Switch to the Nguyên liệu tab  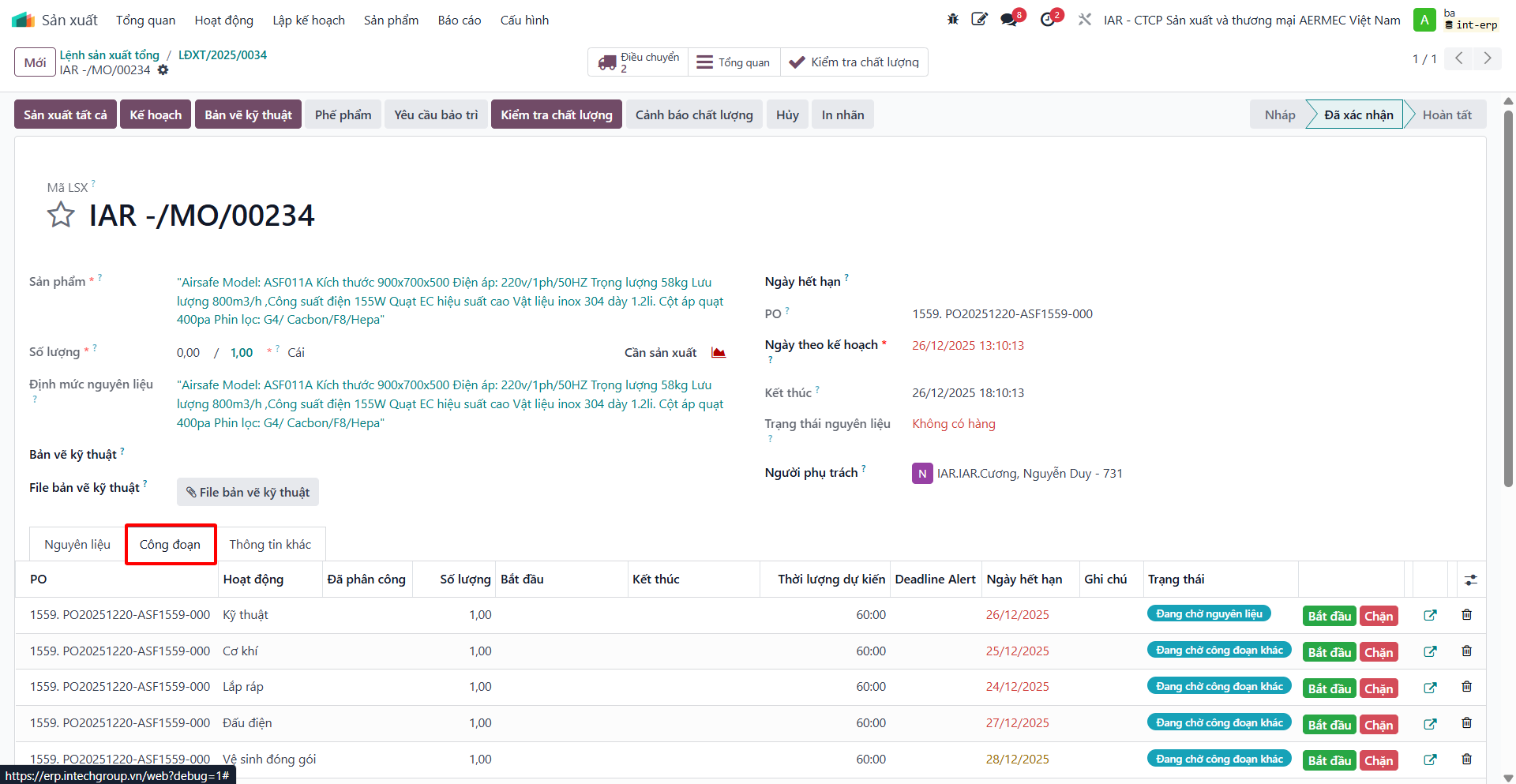[x=77, y=545]
